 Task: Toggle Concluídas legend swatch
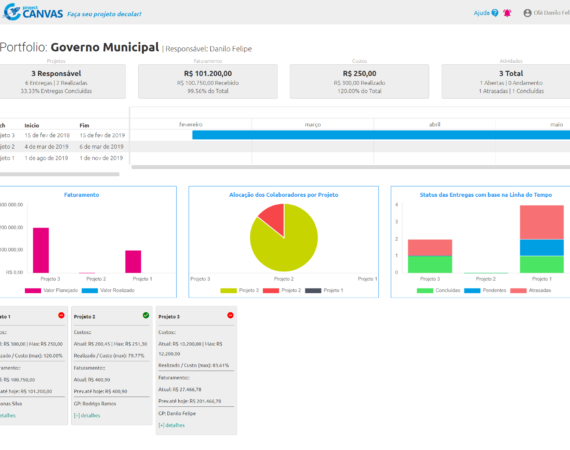425,290
